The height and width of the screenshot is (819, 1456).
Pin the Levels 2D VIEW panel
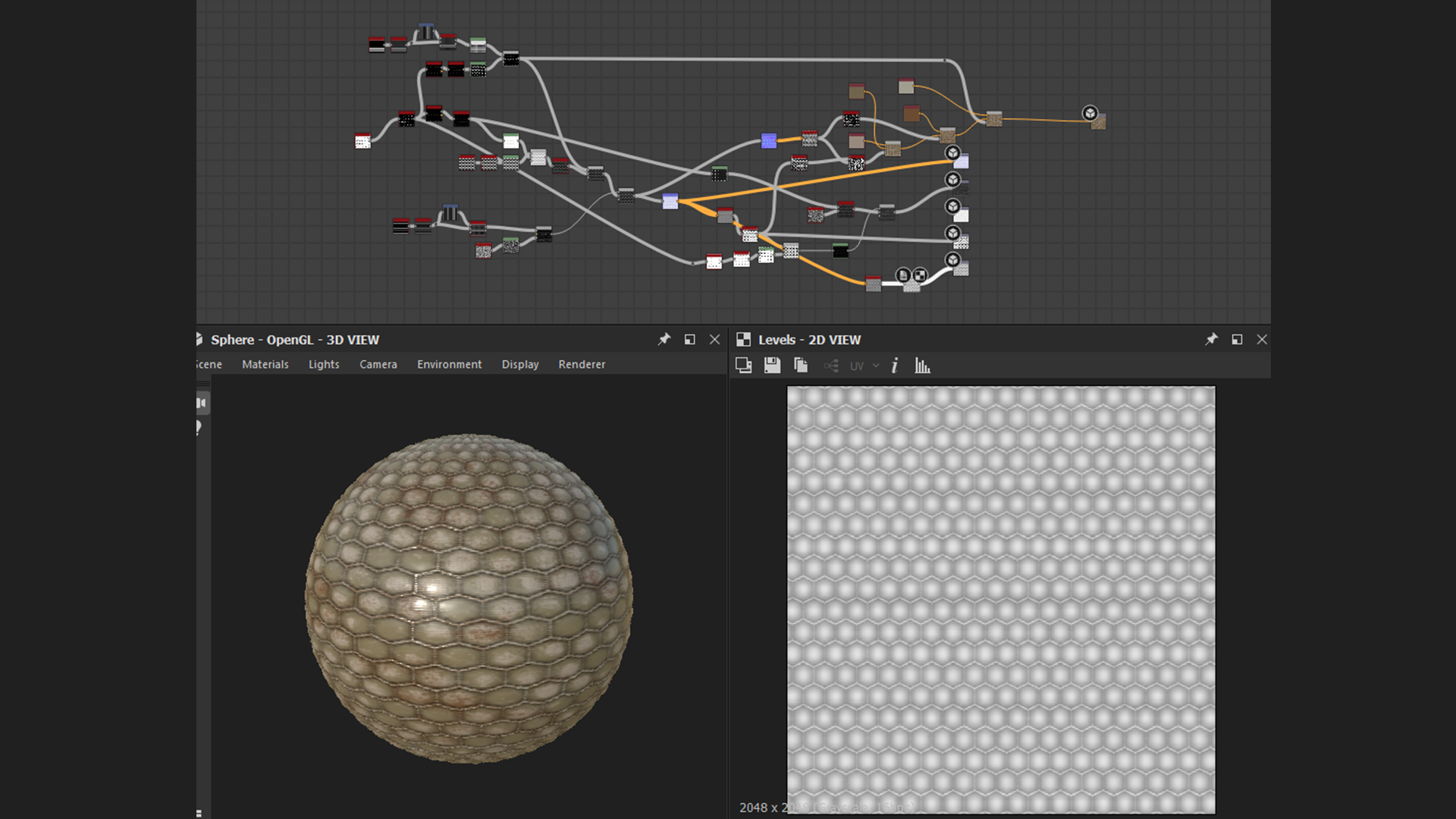[x=1211, y=339]
